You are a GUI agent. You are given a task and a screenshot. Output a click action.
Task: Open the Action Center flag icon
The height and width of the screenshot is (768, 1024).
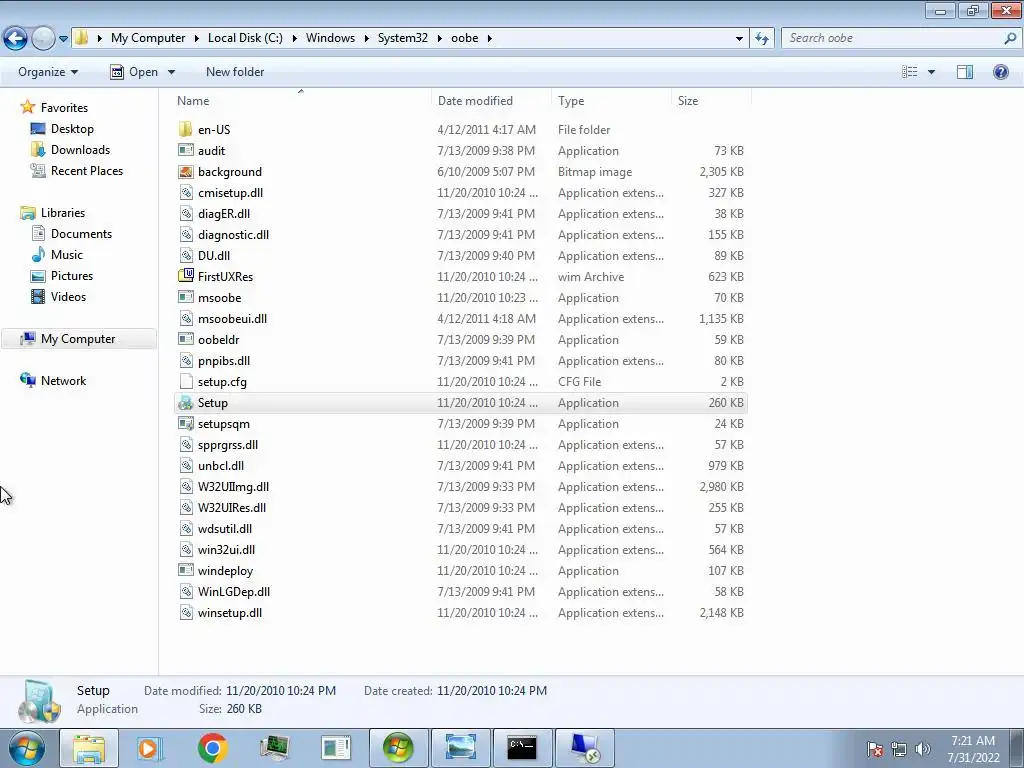(x=875, y=749)
